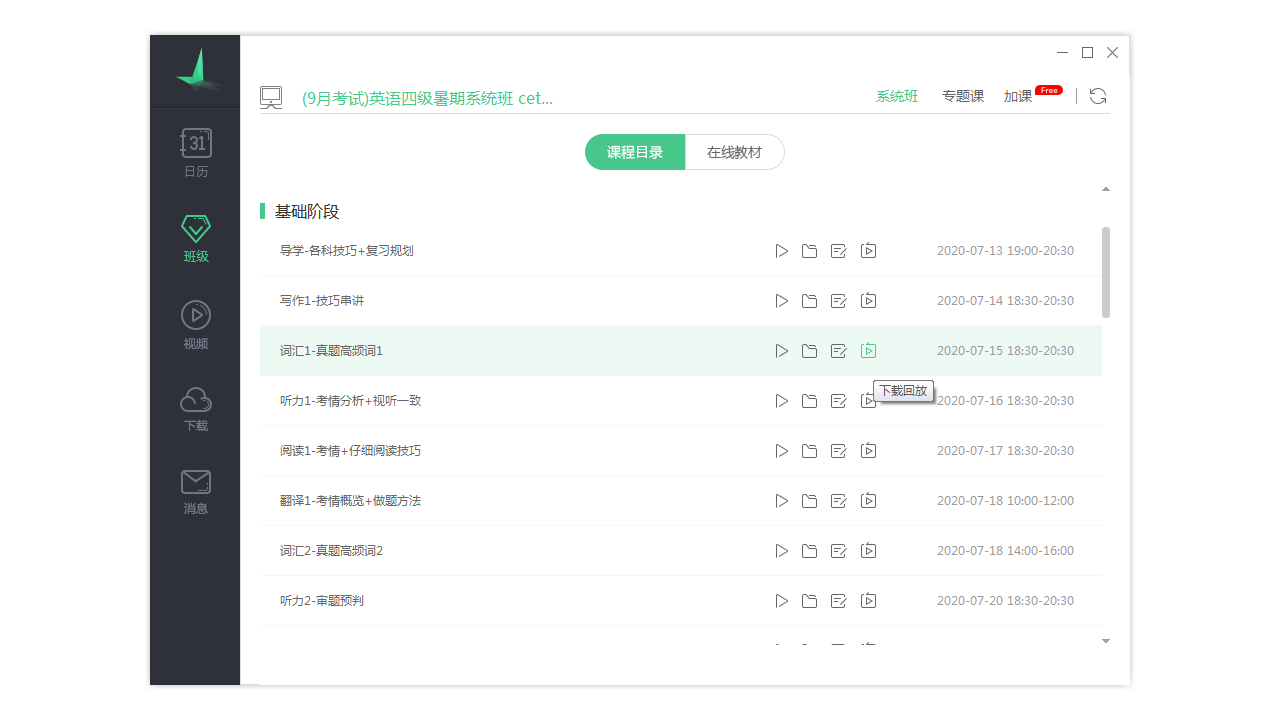Download the replay of 词汇1-真题高频词1
The image size is (1280, 720).
(x=868, y=350)
